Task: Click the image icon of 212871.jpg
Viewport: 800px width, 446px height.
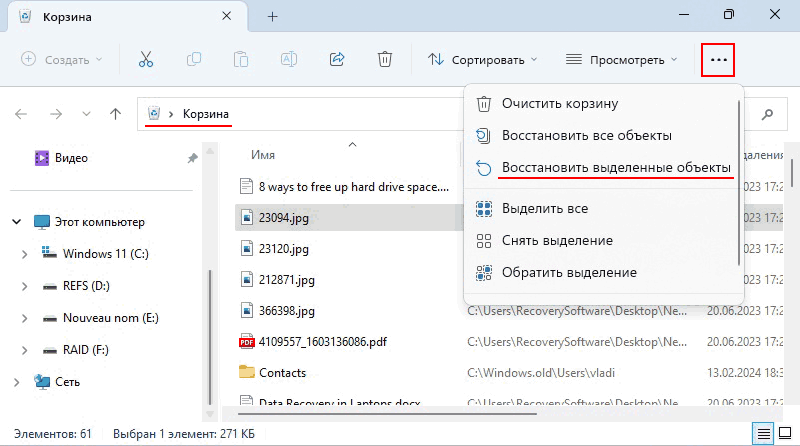Action: pyautogui.click(x=247, y=280)
